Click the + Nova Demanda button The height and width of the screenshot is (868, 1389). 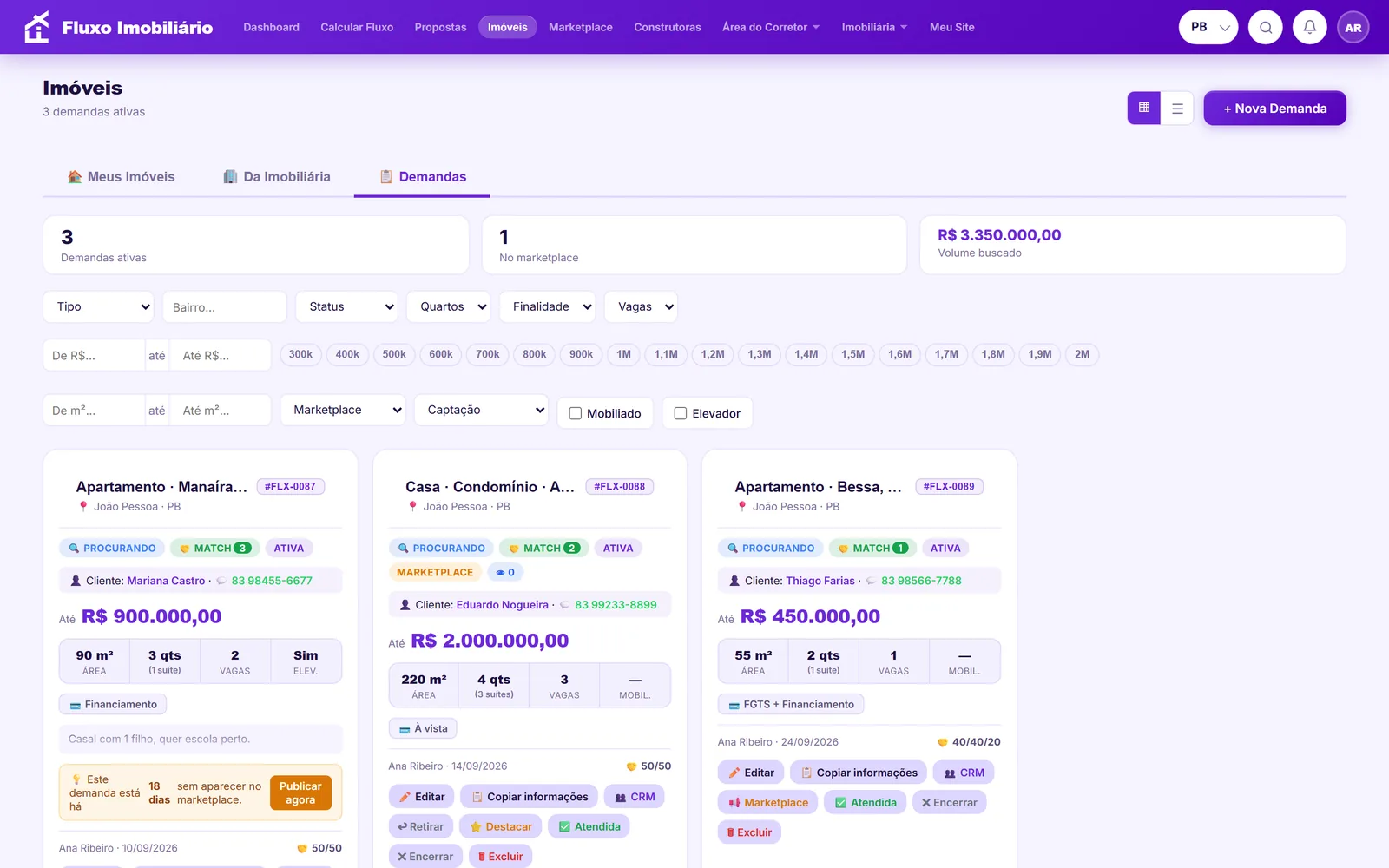[x=1274, y=108]
